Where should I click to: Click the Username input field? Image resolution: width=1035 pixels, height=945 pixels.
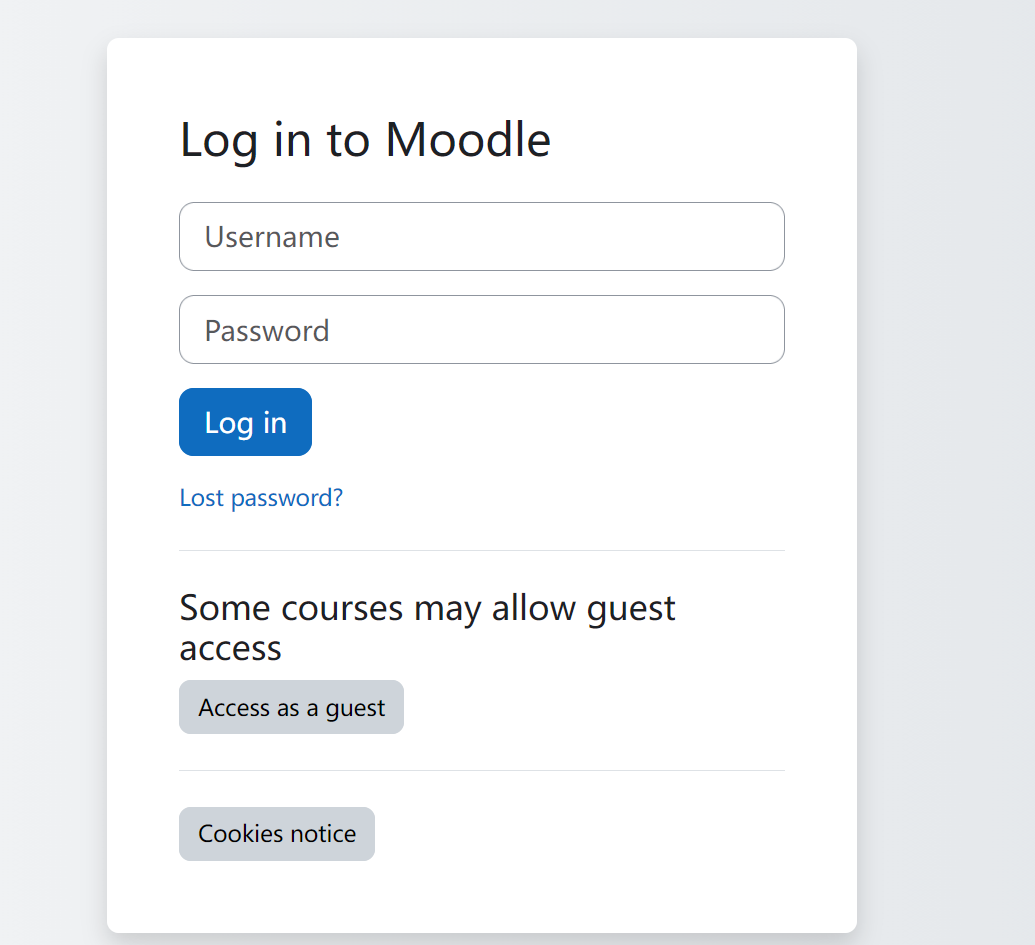tap(481, 237)
